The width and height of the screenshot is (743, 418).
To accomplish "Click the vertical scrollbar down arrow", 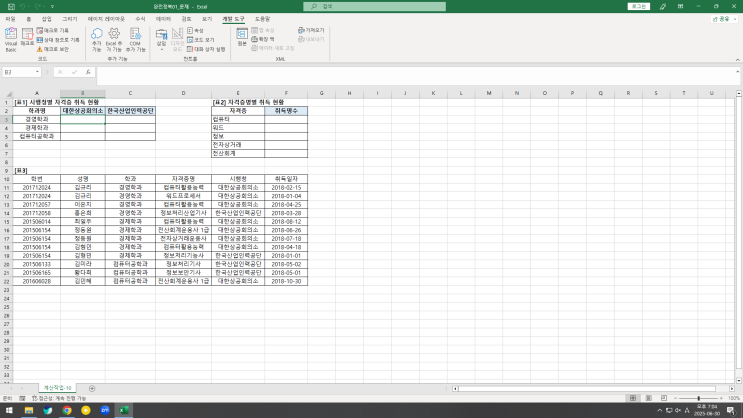I will (738, 381).
